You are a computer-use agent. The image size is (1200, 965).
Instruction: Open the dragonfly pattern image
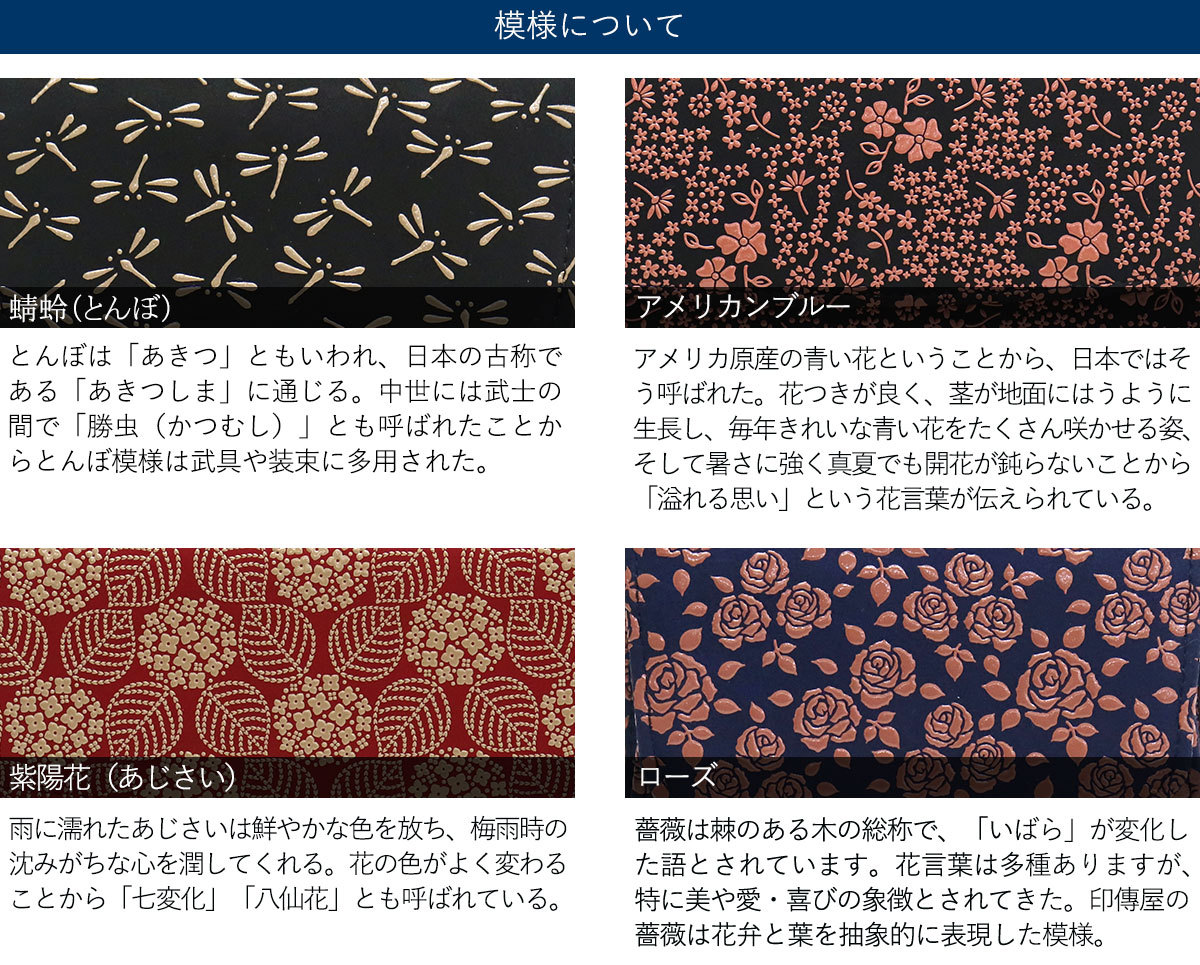point(287,202)
